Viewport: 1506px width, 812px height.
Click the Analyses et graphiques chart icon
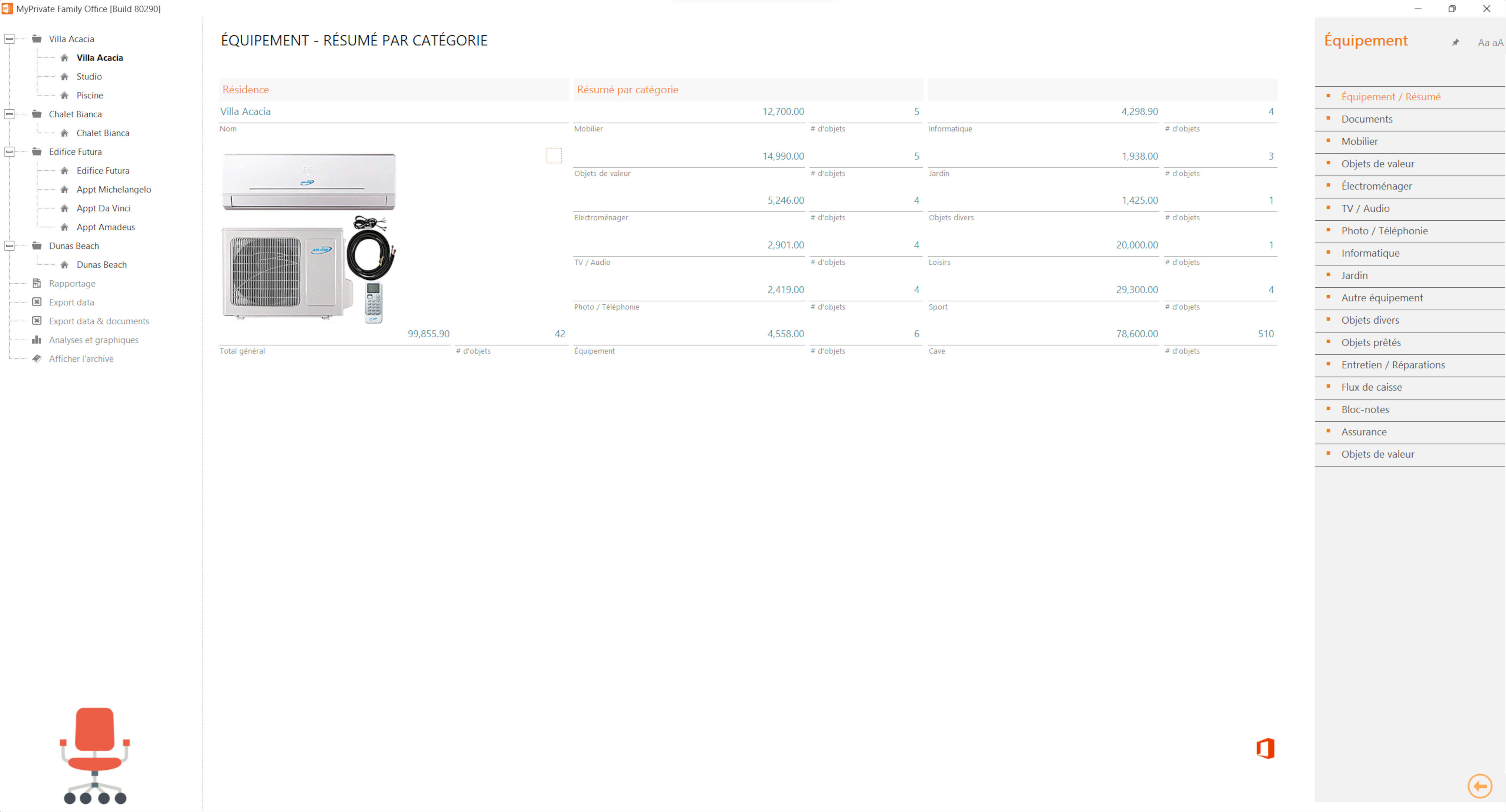pyautogui.click(x=37, y=340)
